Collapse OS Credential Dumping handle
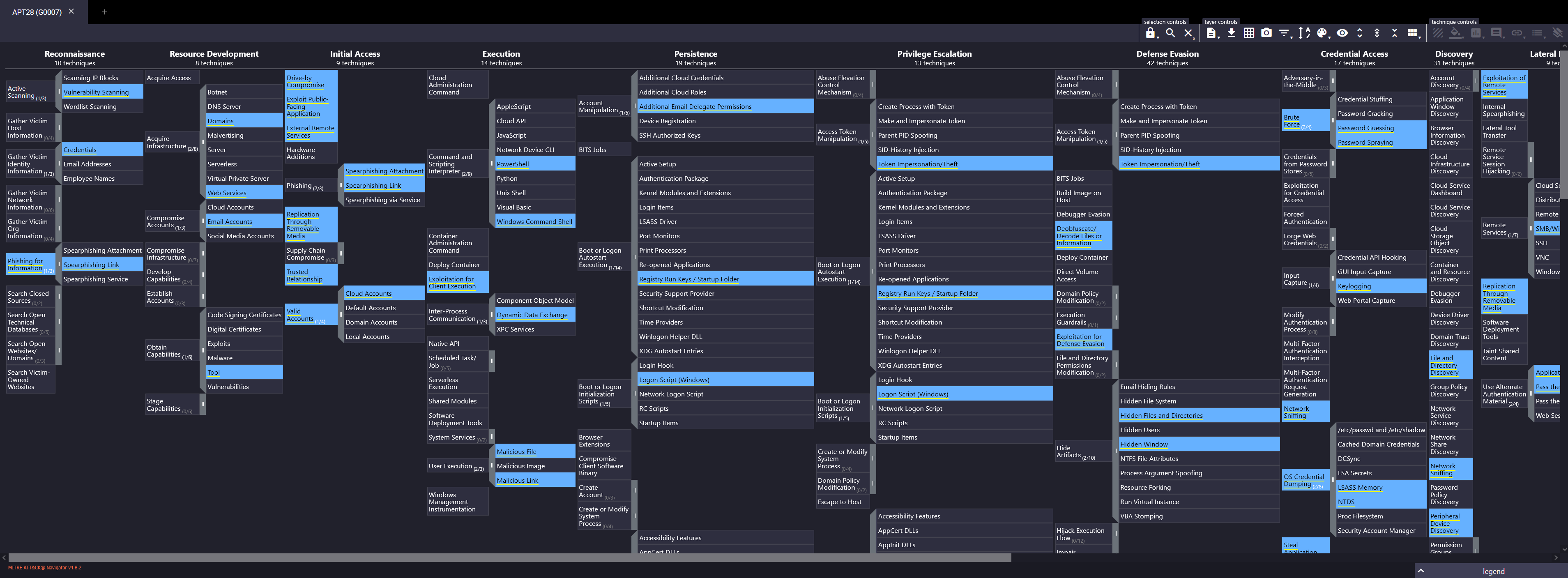Screen dimensions: 1568x578 tap(1333, 480)
